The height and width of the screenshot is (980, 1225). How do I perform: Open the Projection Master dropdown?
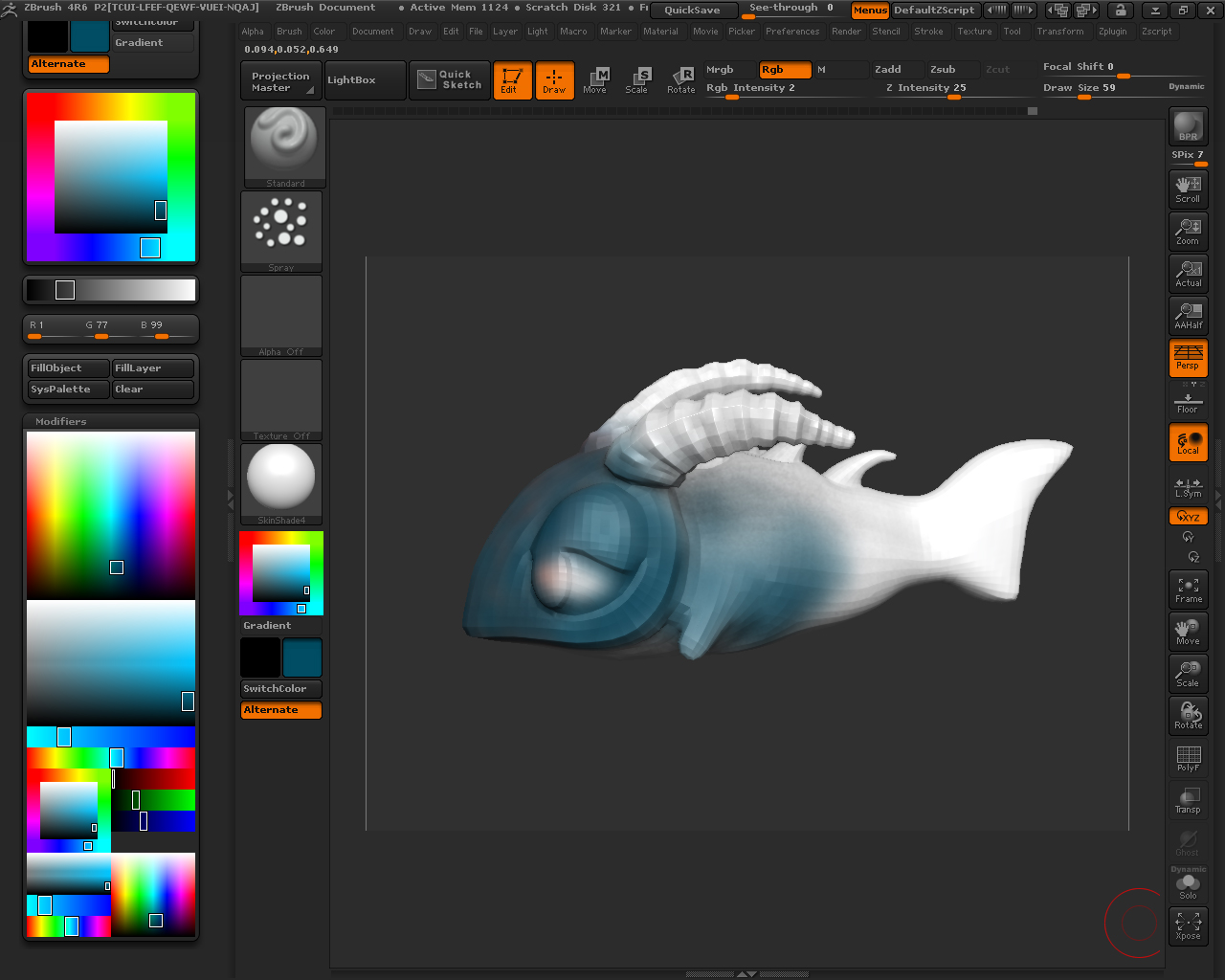(x=280, y=81)
